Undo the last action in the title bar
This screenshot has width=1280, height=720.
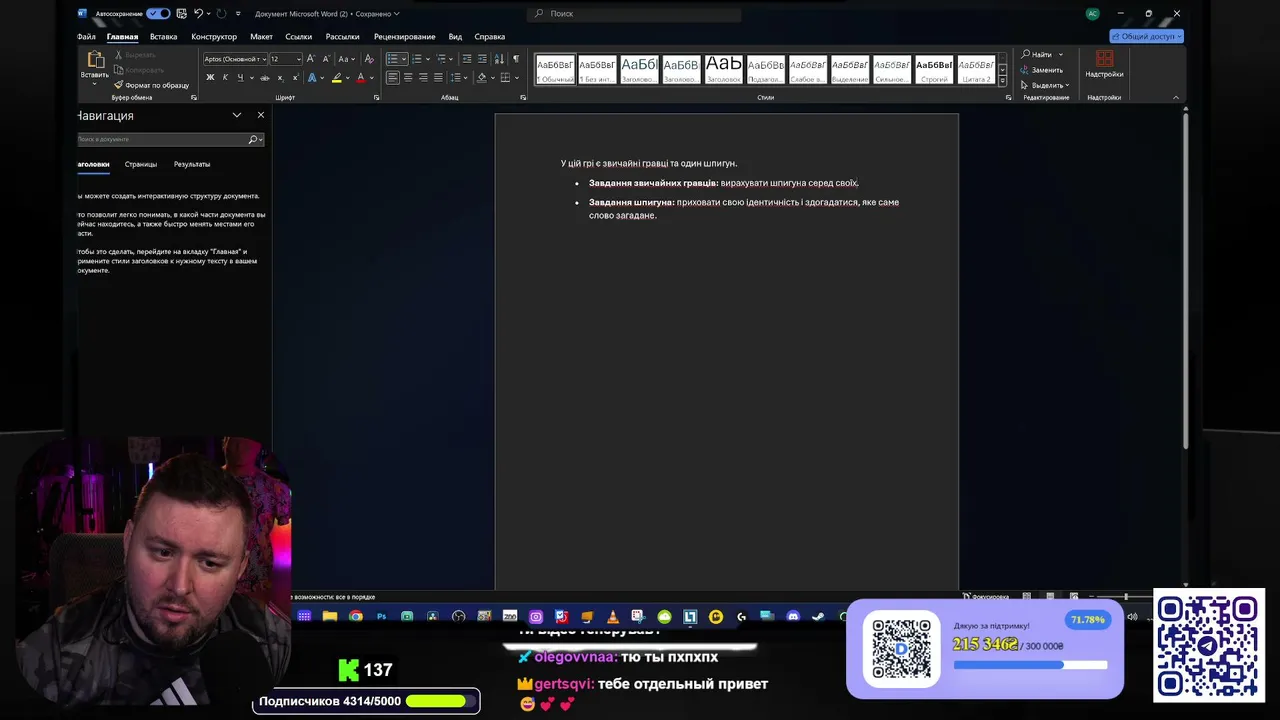[198, 13]
